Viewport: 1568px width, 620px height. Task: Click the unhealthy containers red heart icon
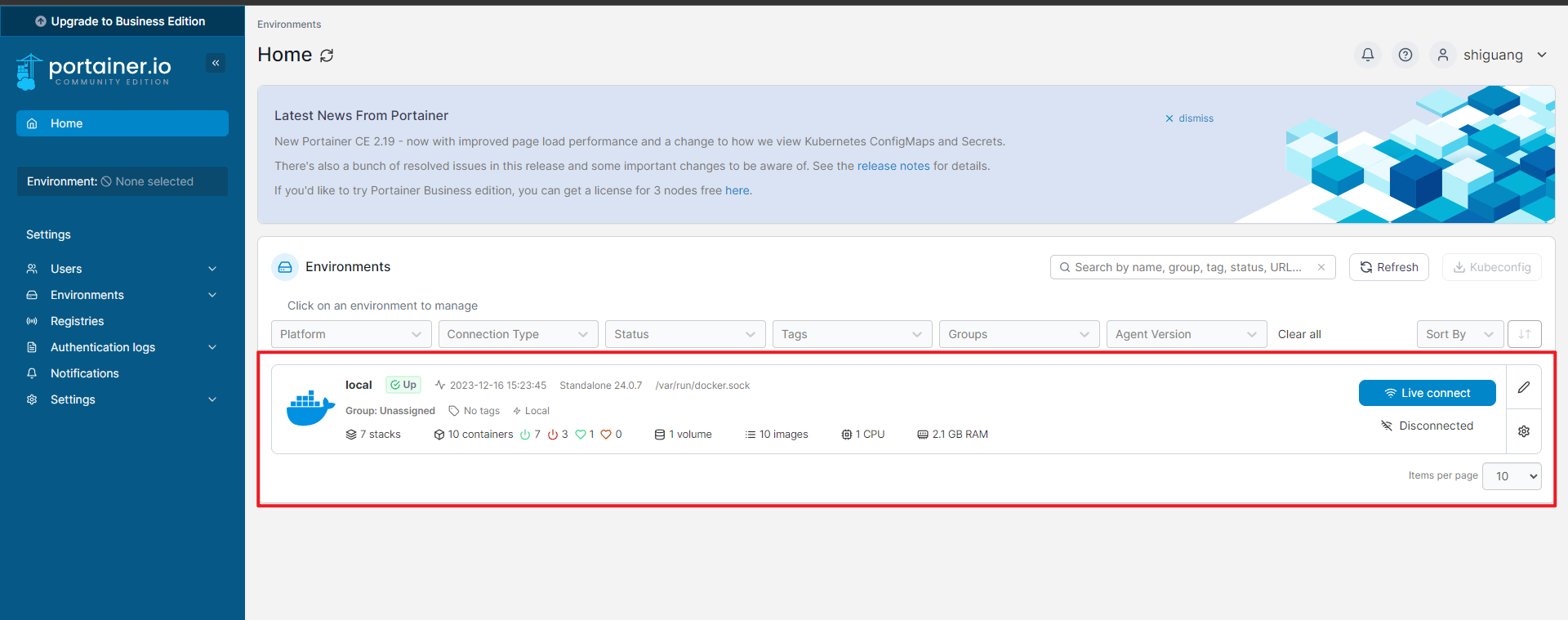(606, 435)
